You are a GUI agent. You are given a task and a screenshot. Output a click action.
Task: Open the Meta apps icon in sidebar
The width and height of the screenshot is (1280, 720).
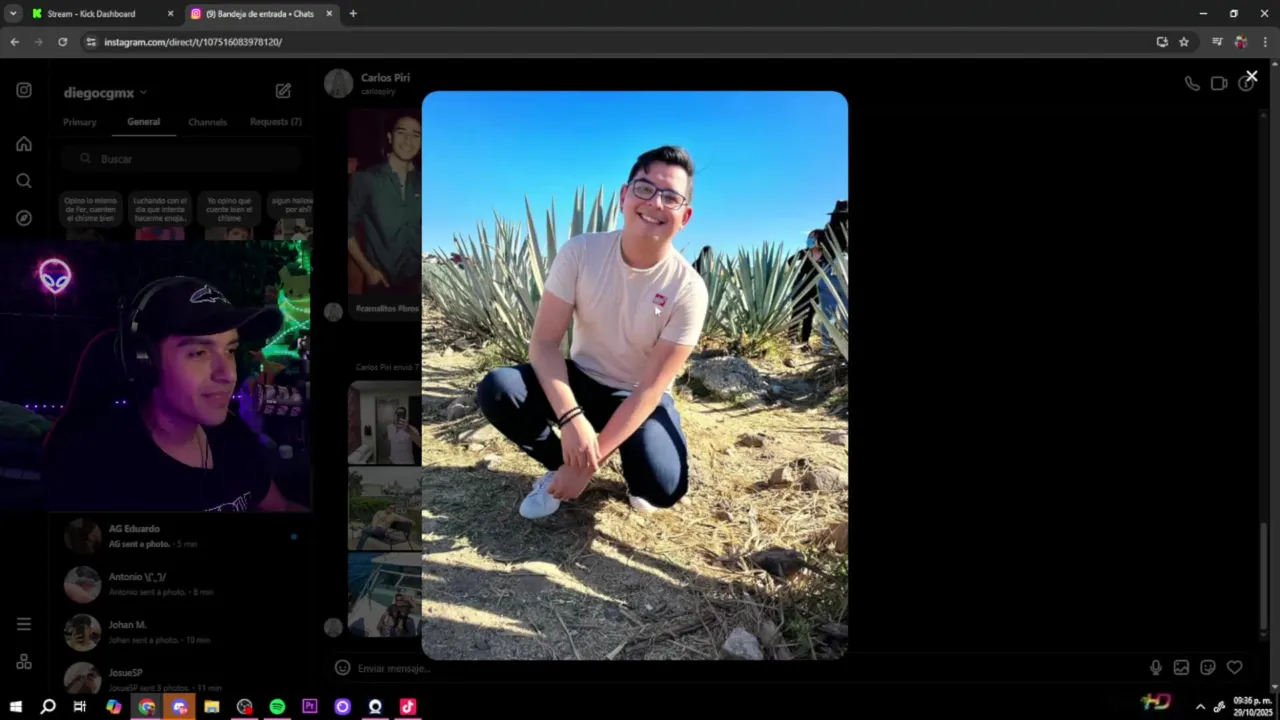tap(24, 662)
